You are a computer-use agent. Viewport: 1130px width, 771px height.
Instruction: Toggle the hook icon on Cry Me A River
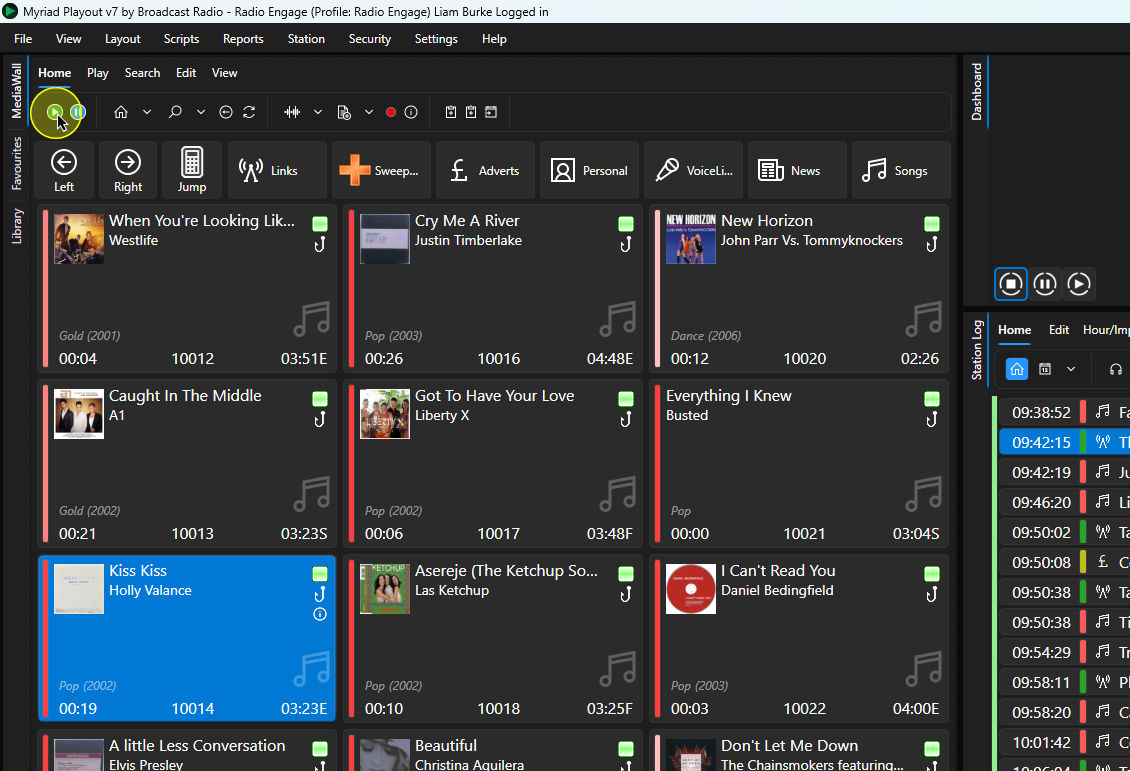pos(626,244)
